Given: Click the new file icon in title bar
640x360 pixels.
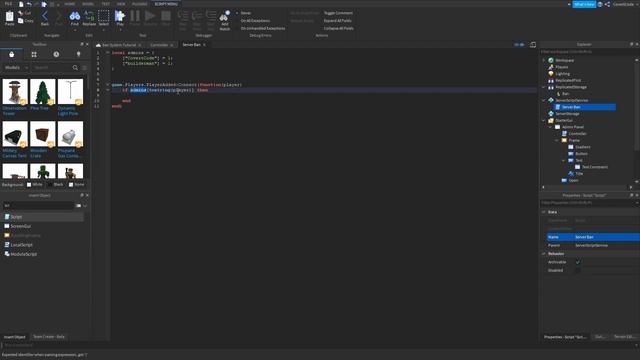Looking at the screenshot, I should pos(21,4).
